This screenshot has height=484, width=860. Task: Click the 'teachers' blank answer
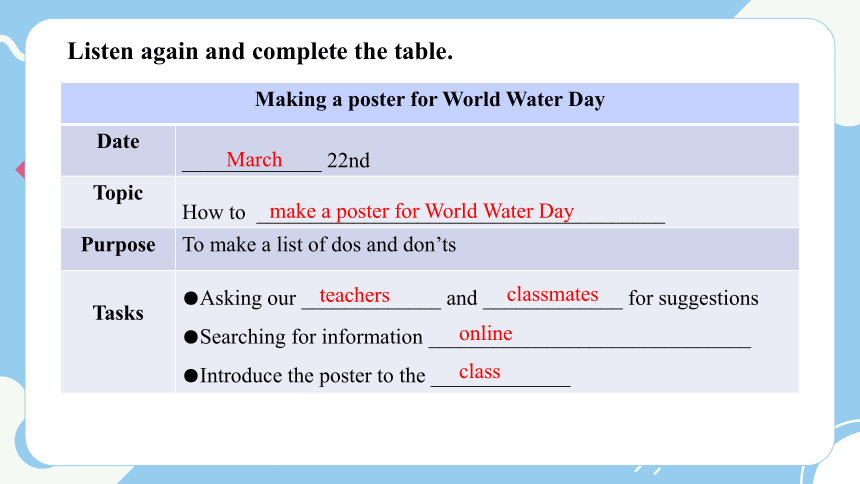coord(354,295)
